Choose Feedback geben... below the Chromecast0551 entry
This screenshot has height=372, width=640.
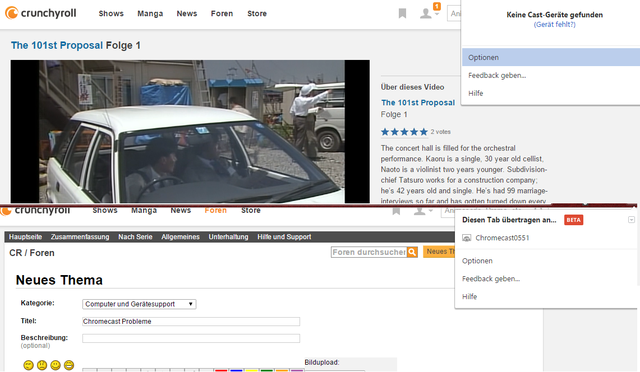tap(491, 278)
